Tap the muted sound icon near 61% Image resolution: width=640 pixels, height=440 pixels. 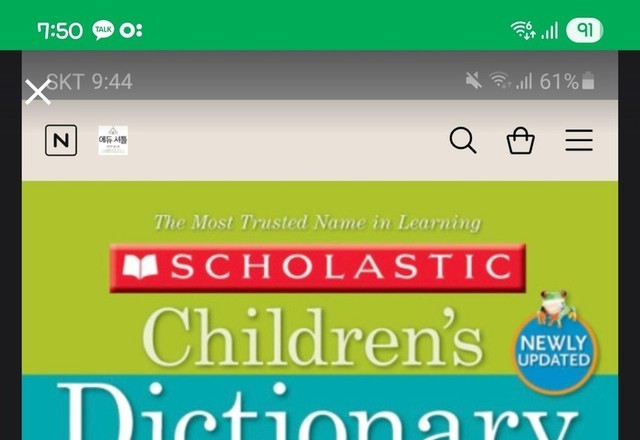pos(474,80)
